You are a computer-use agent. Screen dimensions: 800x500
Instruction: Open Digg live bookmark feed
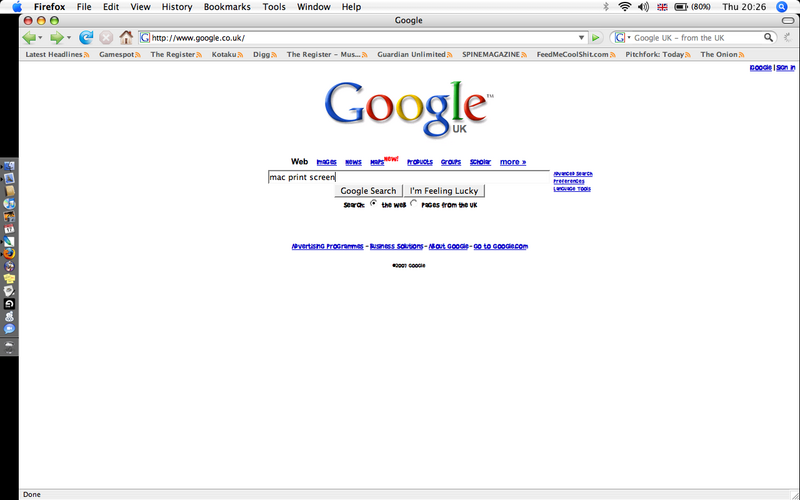point(265,54)
